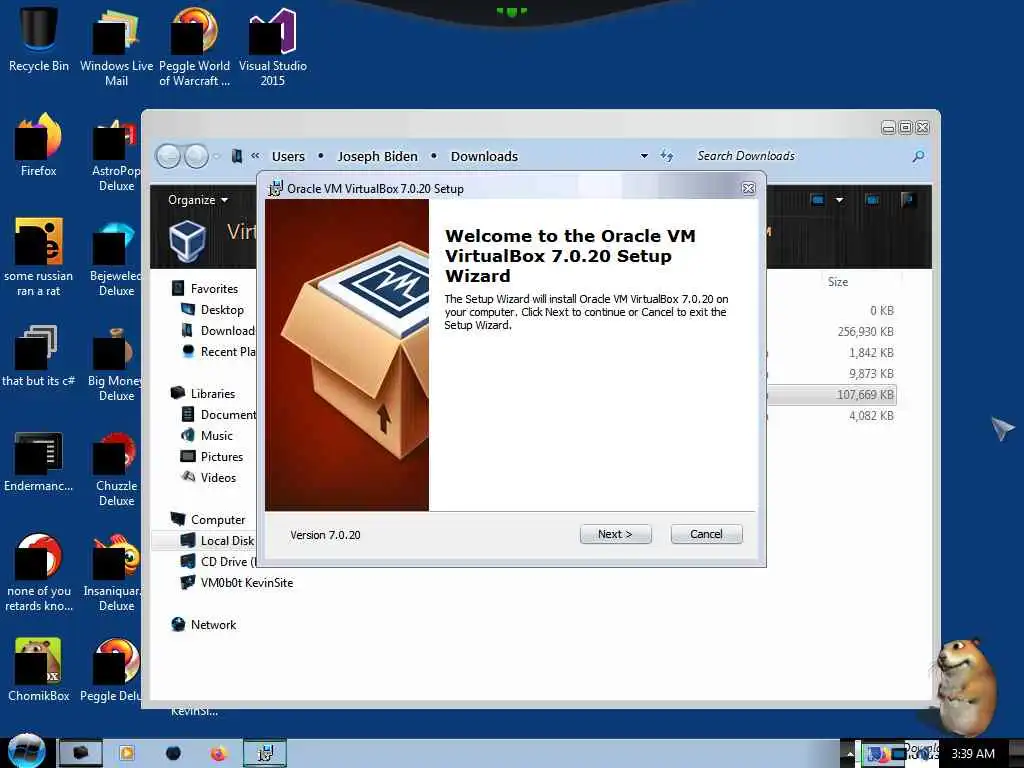Screen dimensions: 1024x768
Task: Select Users in the address breadcrumb
Action: (x=288, y=157)
